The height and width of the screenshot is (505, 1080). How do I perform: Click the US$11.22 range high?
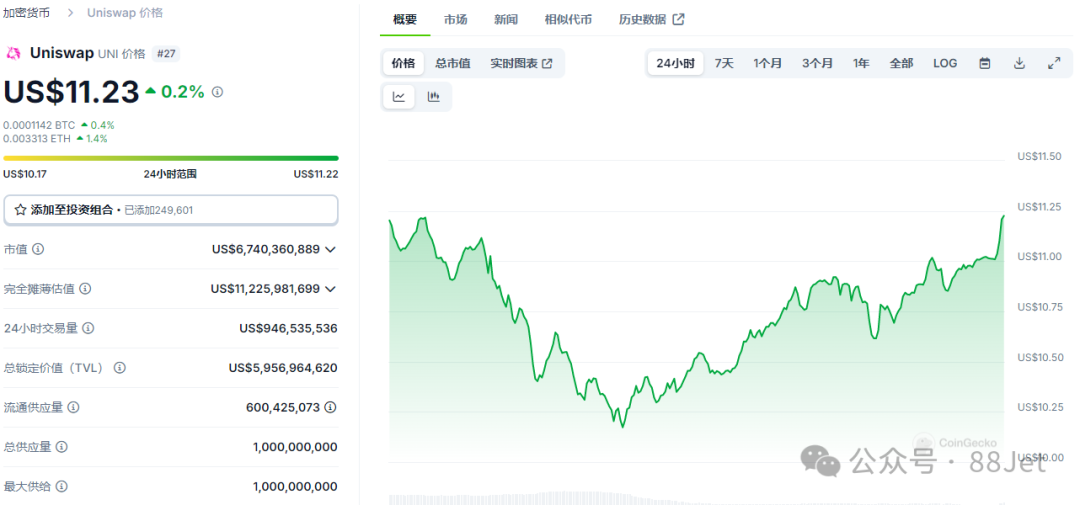tap(316, 174)
